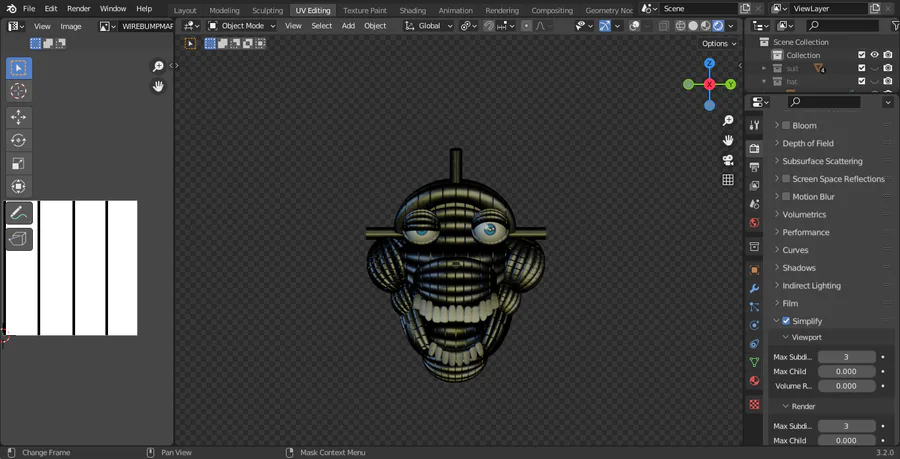Open outliner filter funnel
900x459 pixels.
click(896, 26)
